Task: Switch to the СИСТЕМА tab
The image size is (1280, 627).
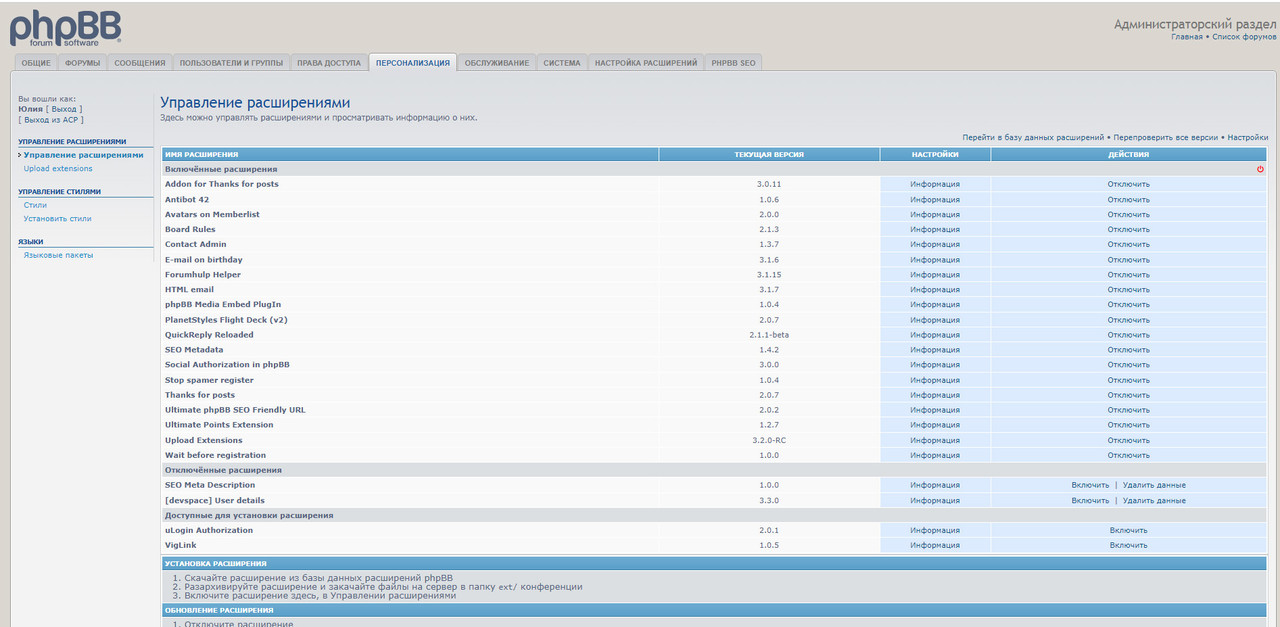Action: click(x=562, y=63)
